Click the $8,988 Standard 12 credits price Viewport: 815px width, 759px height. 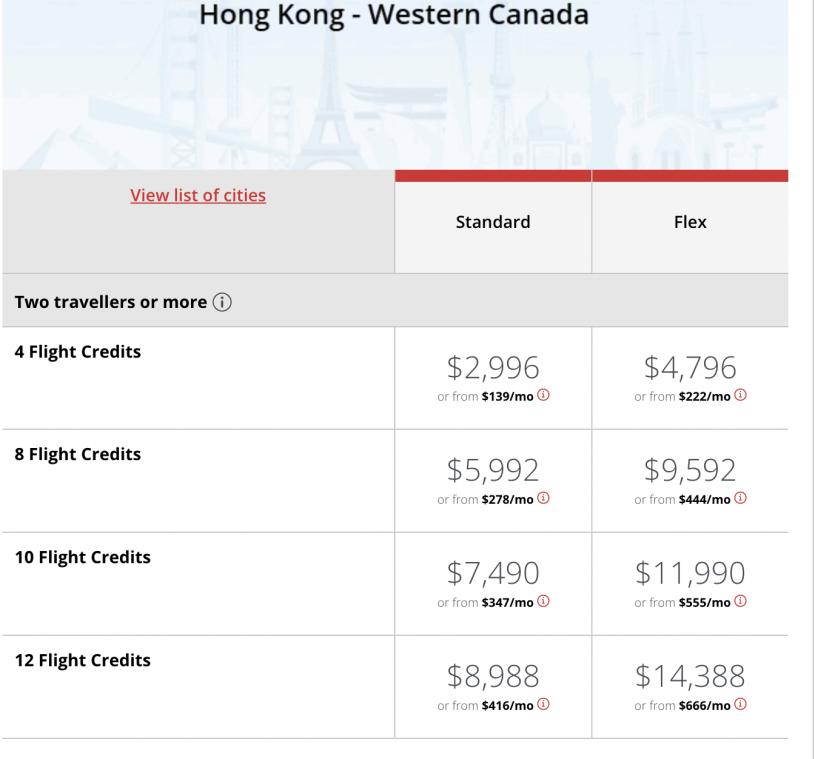(493, 677)
